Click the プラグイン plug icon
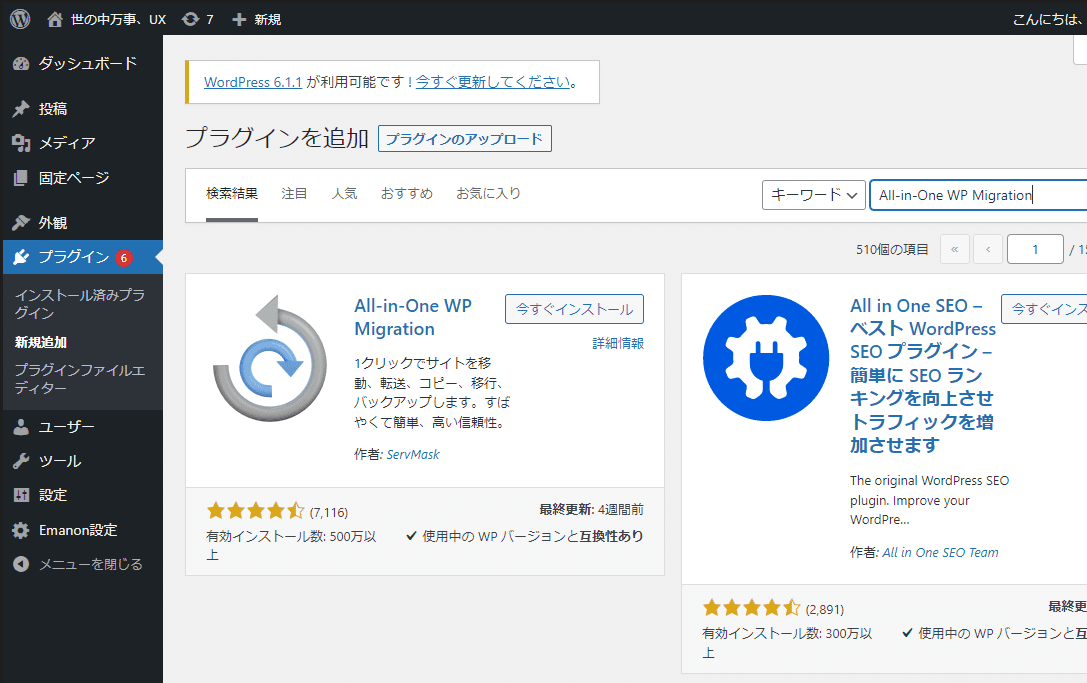The height and width of the screenshot is (683, 1087). click(21, 257)
